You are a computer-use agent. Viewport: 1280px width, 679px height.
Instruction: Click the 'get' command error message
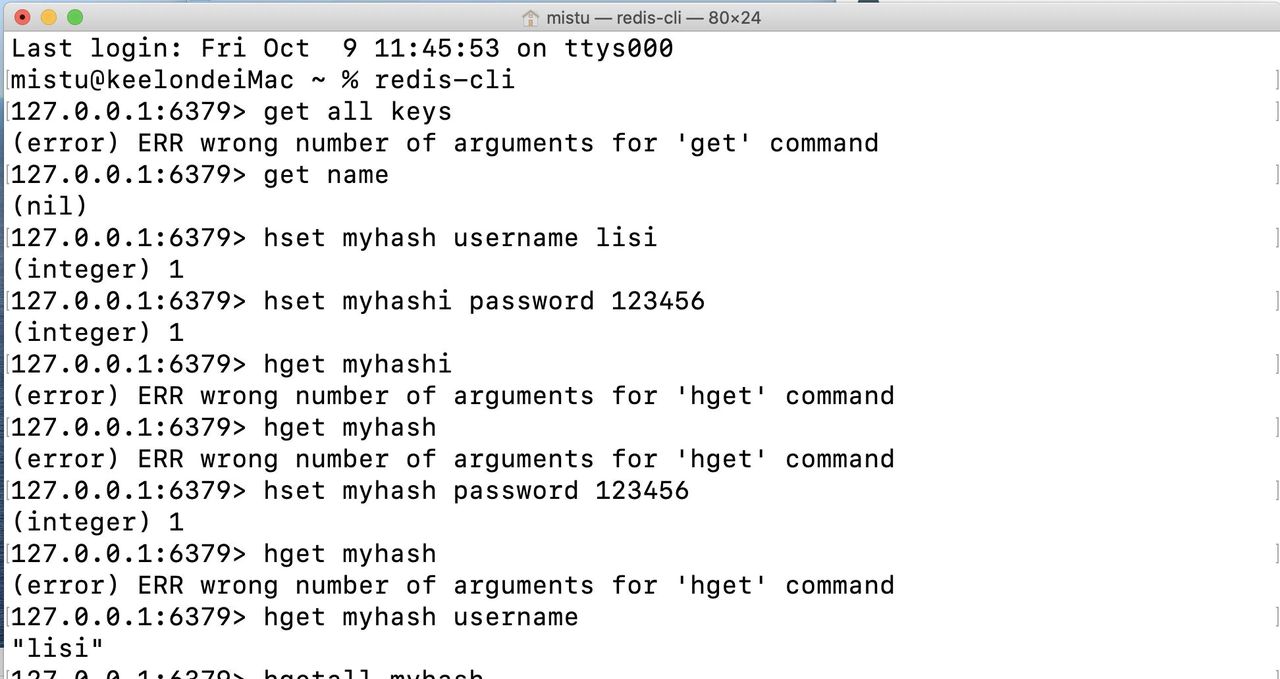pos(445,143)
